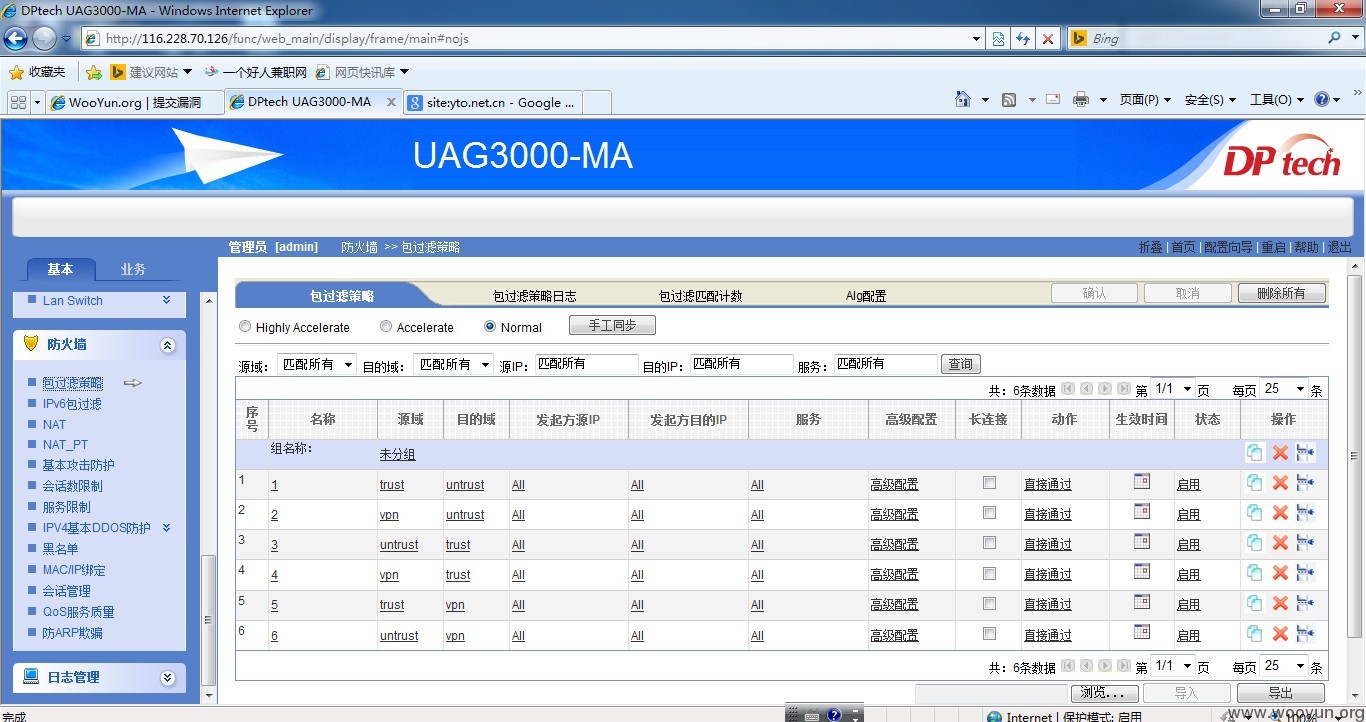Delete icon in the group name row
Screen dimensions: 1366x722
coord(1280,453)
